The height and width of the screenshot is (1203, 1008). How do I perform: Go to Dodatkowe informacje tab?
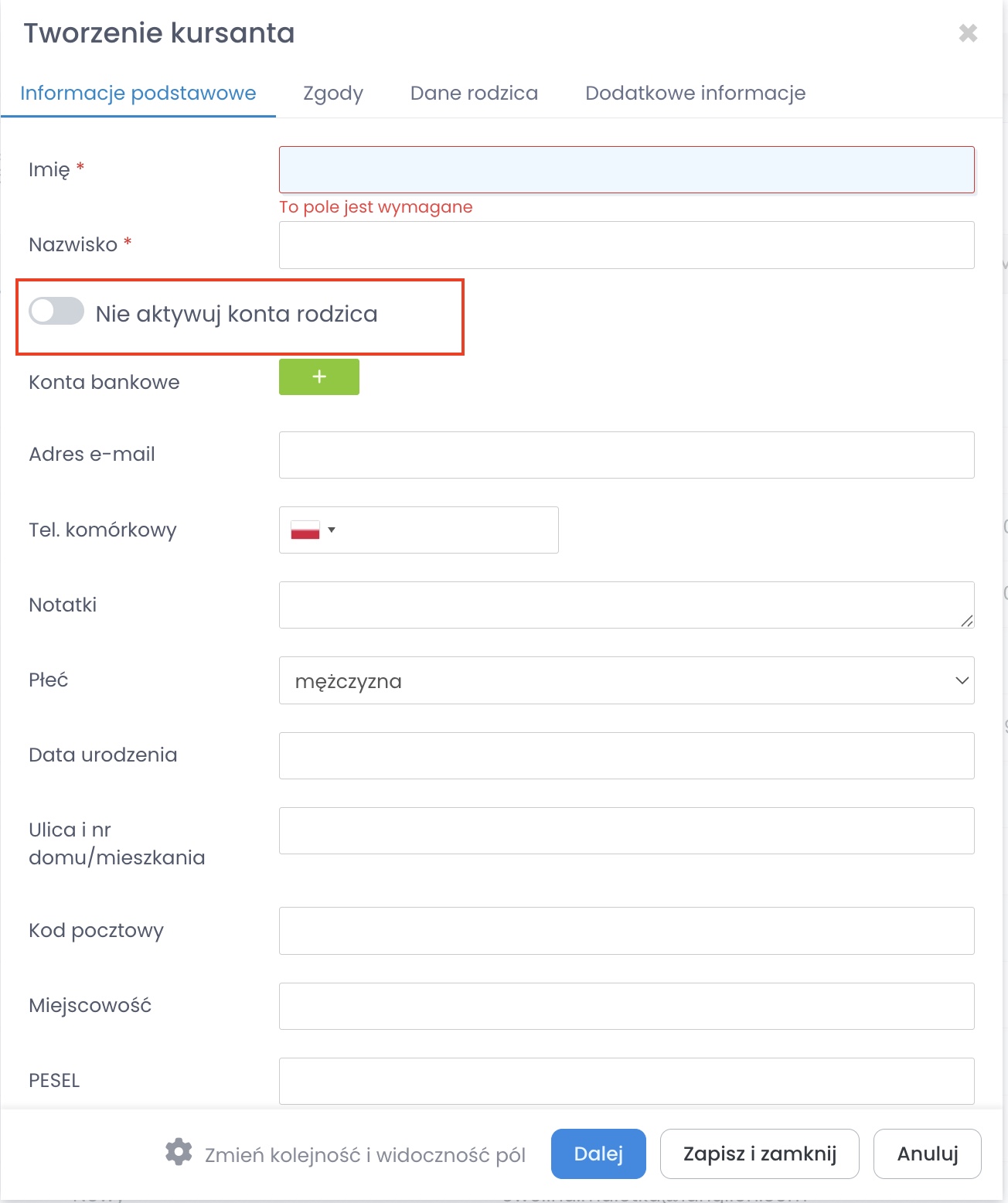pos(695,94)
